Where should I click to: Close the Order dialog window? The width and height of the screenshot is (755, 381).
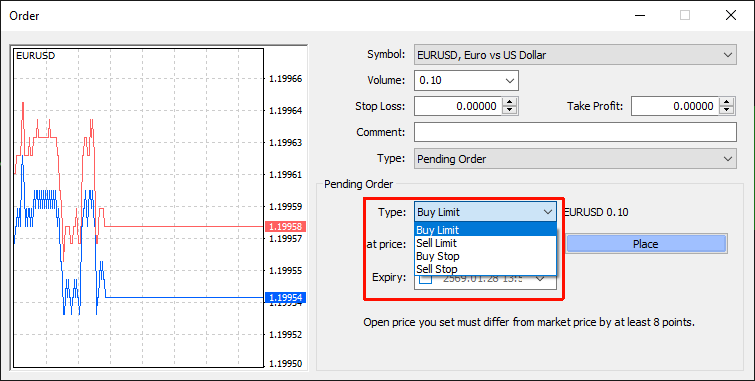click(x=730, y=15)
